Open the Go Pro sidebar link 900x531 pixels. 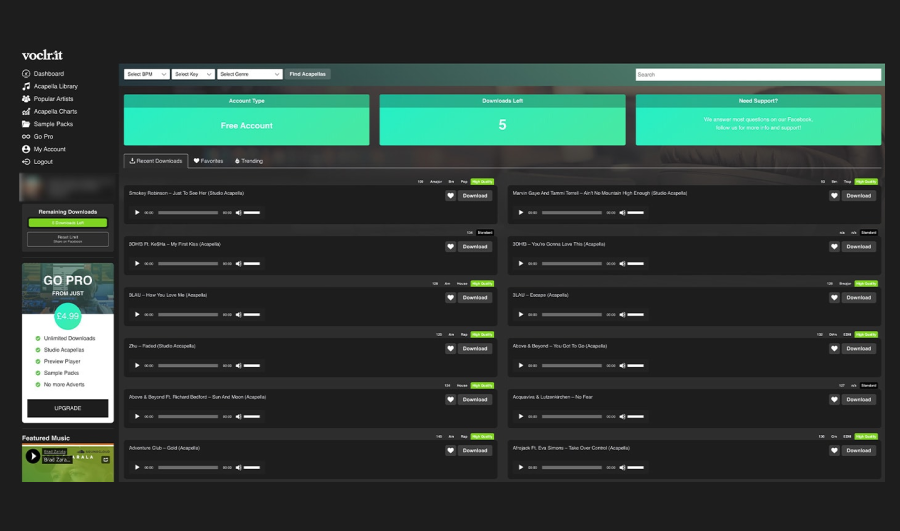38,137
